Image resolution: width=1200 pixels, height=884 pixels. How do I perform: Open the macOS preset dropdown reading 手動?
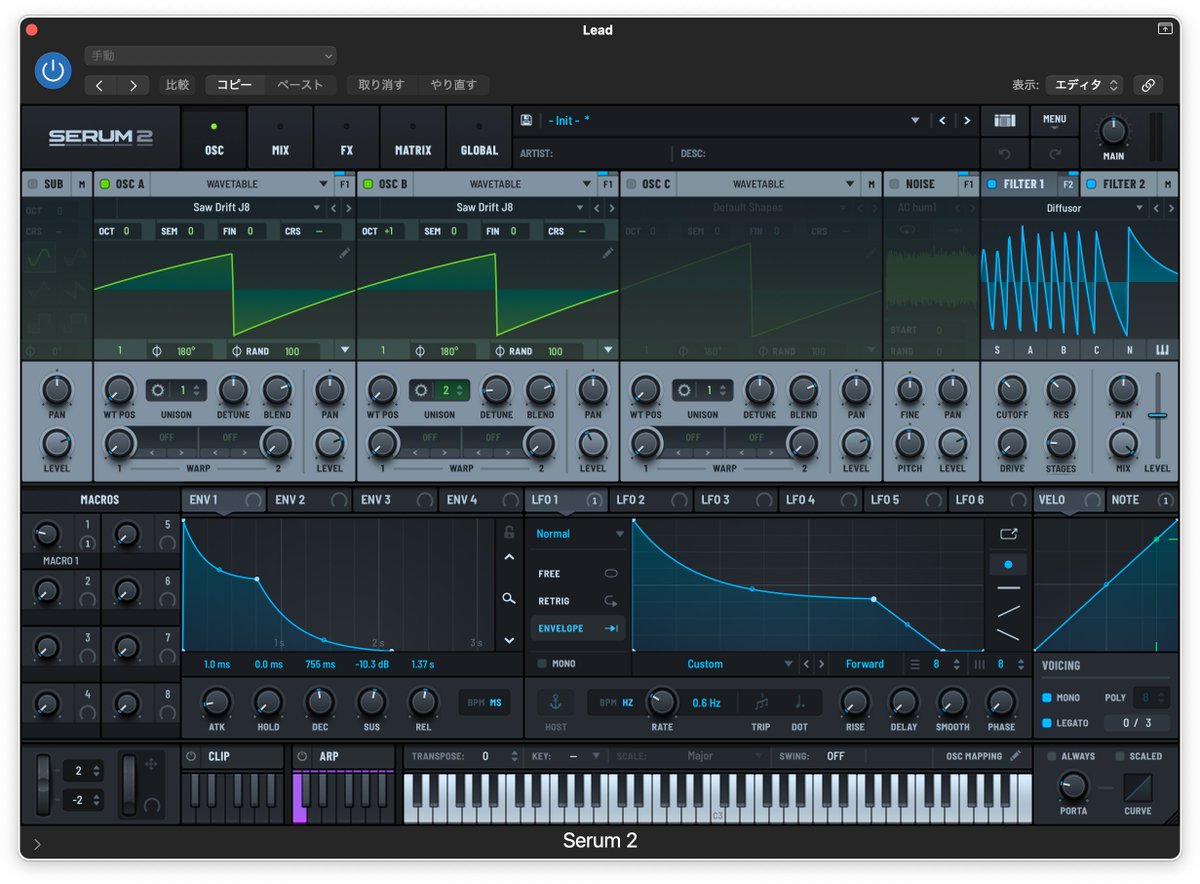coord(210,56)
